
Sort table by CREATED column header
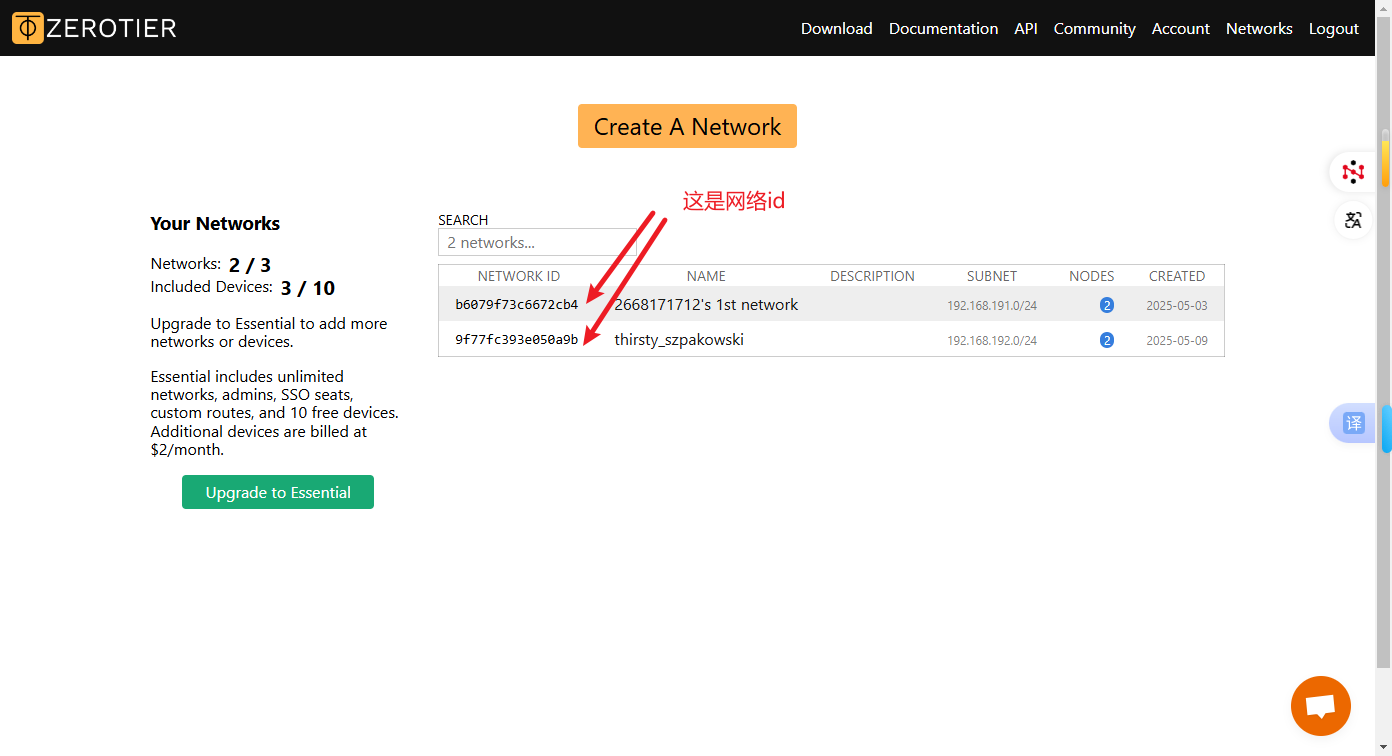tap(1176, 276)
